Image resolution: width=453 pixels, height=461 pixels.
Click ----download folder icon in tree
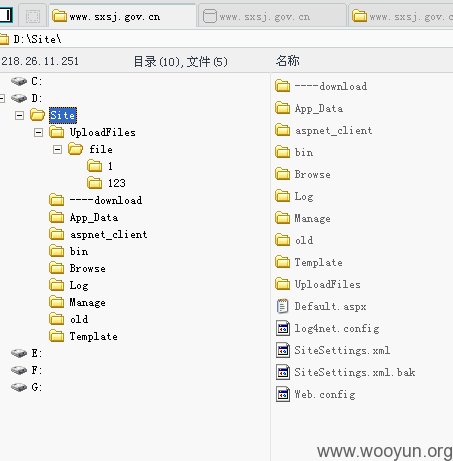point(57,200)
